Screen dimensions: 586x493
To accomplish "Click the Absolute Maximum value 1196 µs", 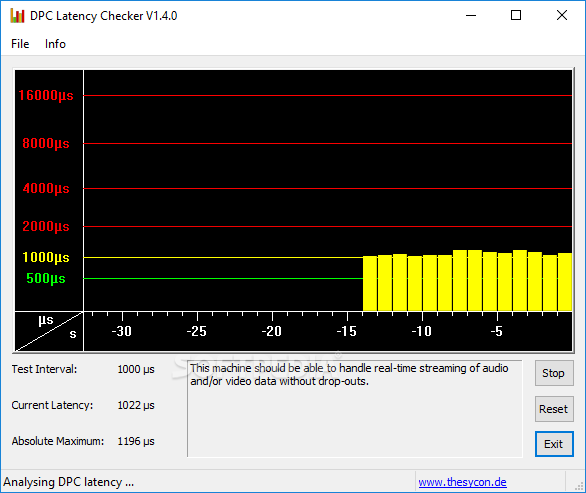I will [136, 441].
